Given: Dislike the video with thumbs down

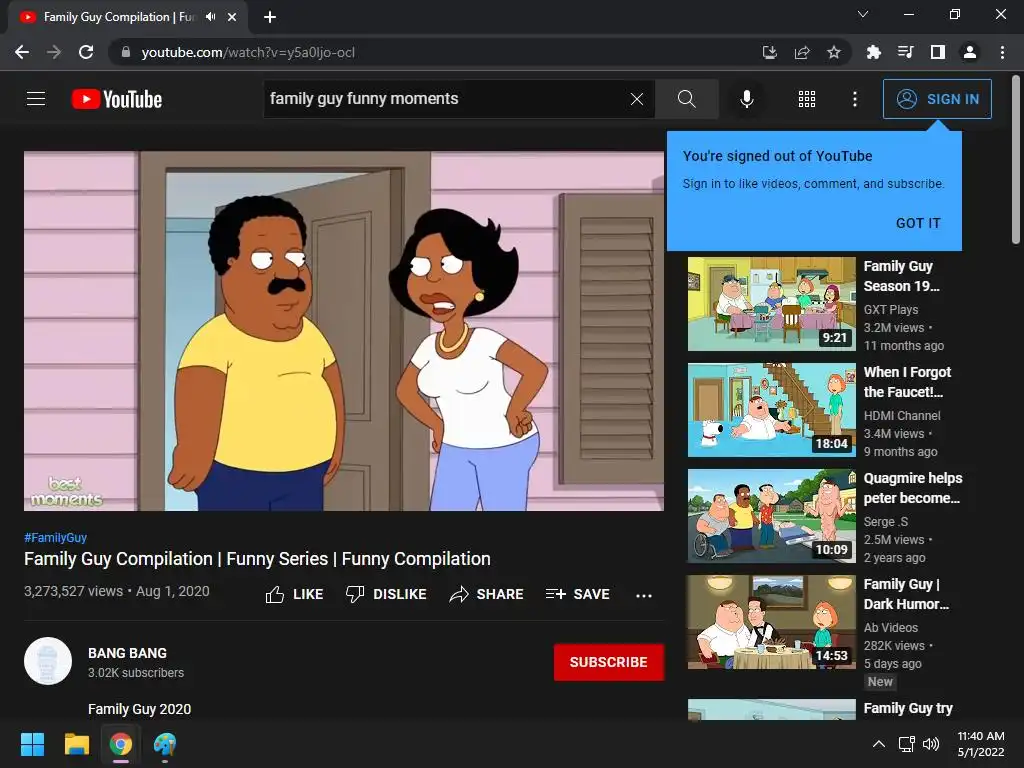Looking at the screenshot, I should 386,594.
